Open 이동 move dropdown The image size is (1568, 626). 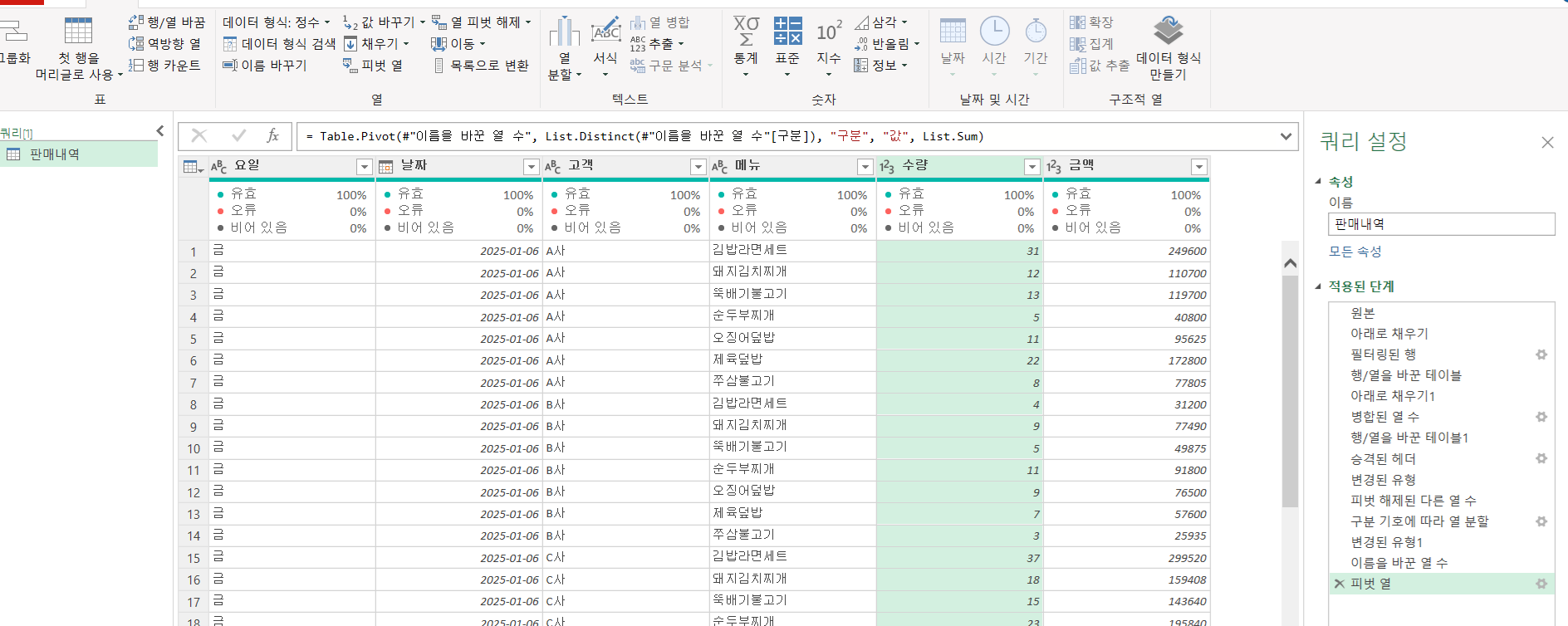point(458,43)
